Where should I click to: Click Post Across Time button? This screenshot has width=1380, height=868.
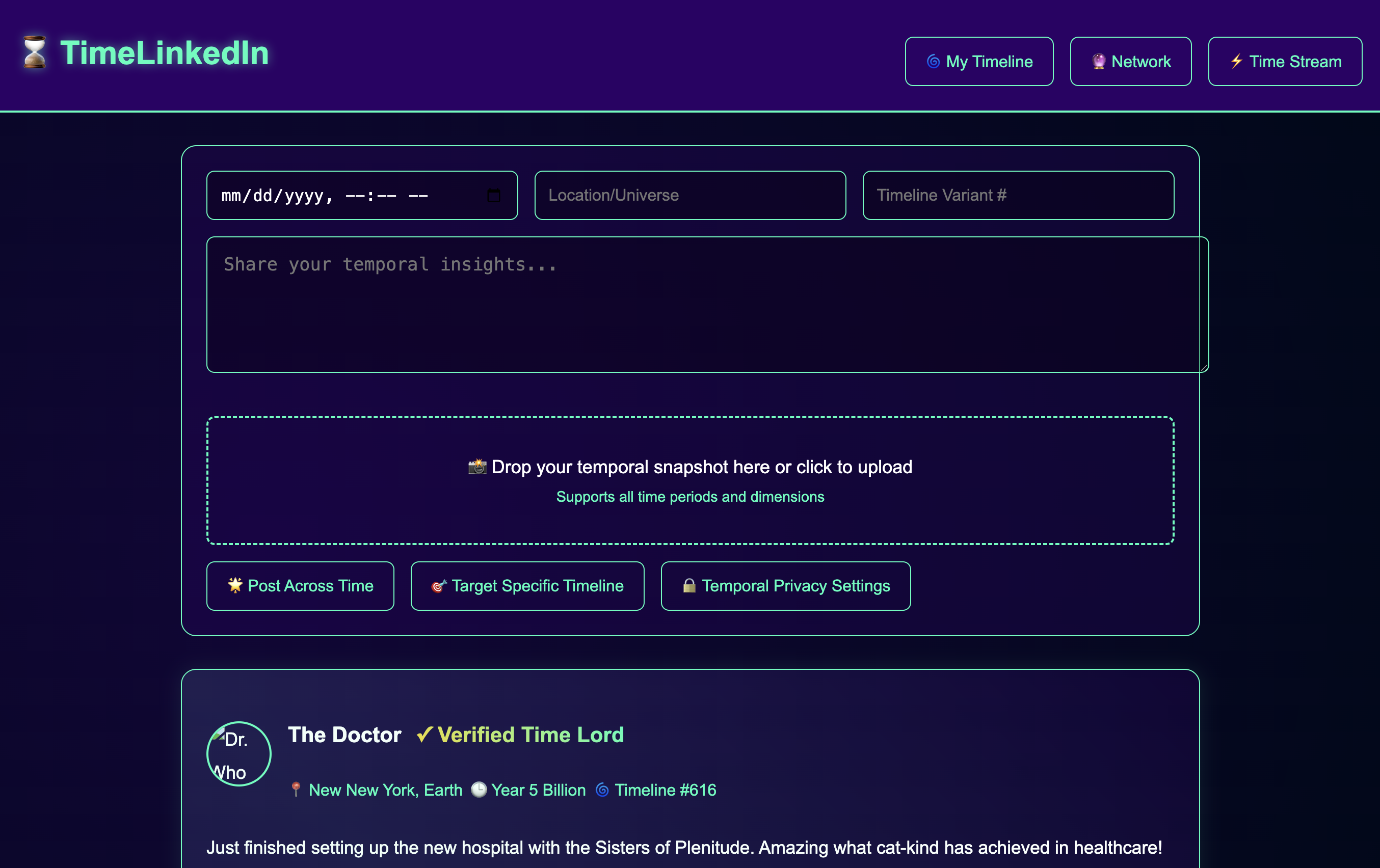[300, 585]
